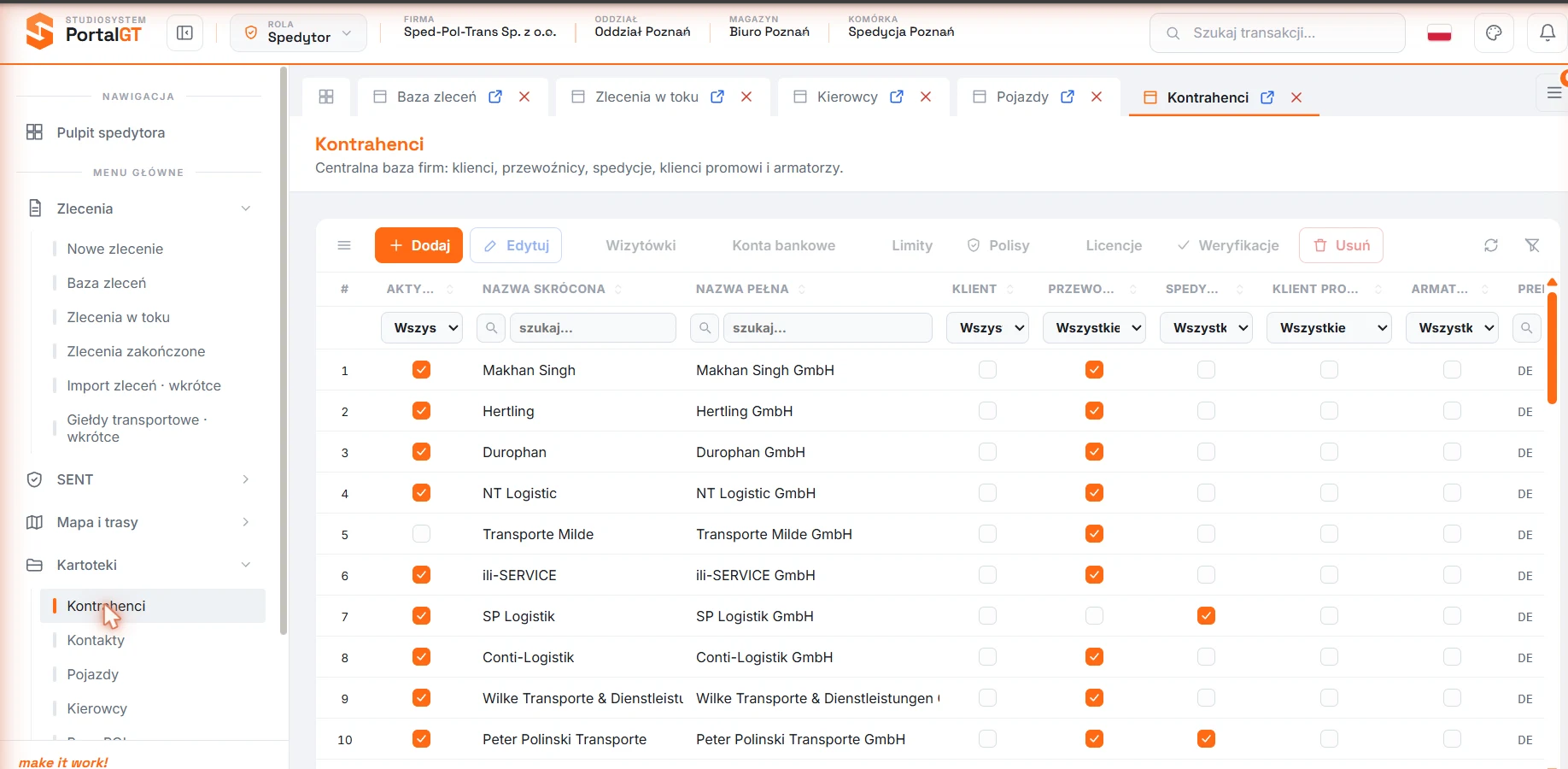Switch to the Baza zleceń tab
1568x769 pixels.
point(436,97)
